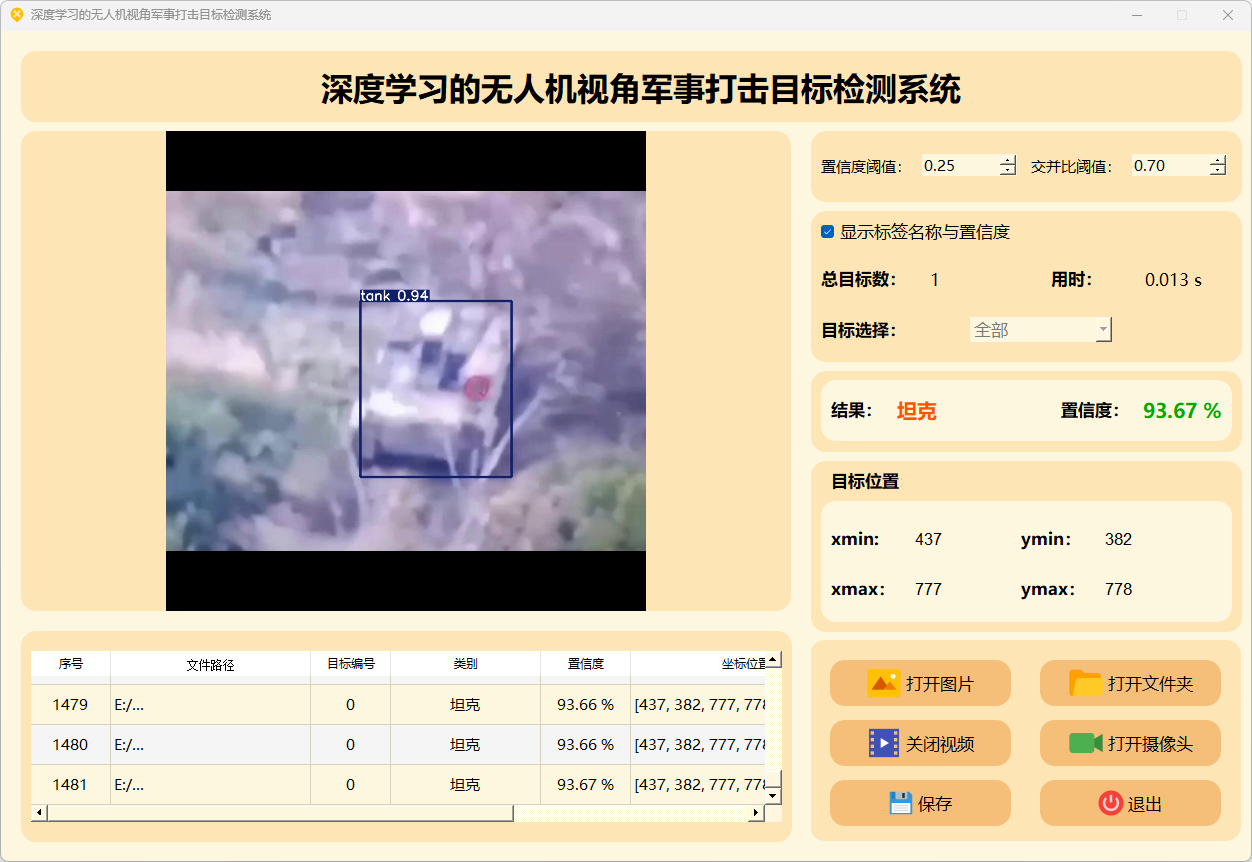
Task: Click the tank 0.94 detection label
Action: 394,296
